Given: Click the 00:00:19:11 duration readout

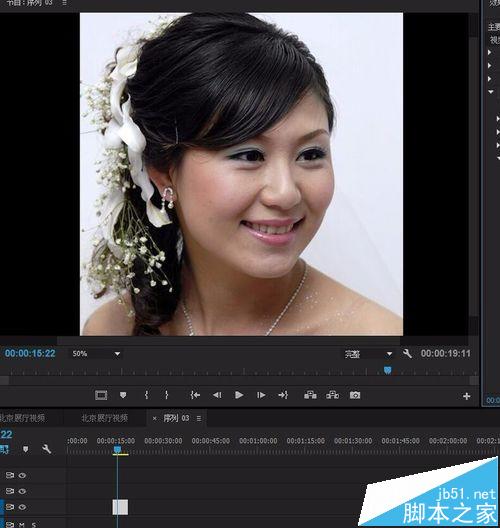Looking at the screenshot, I should [445, 354].
